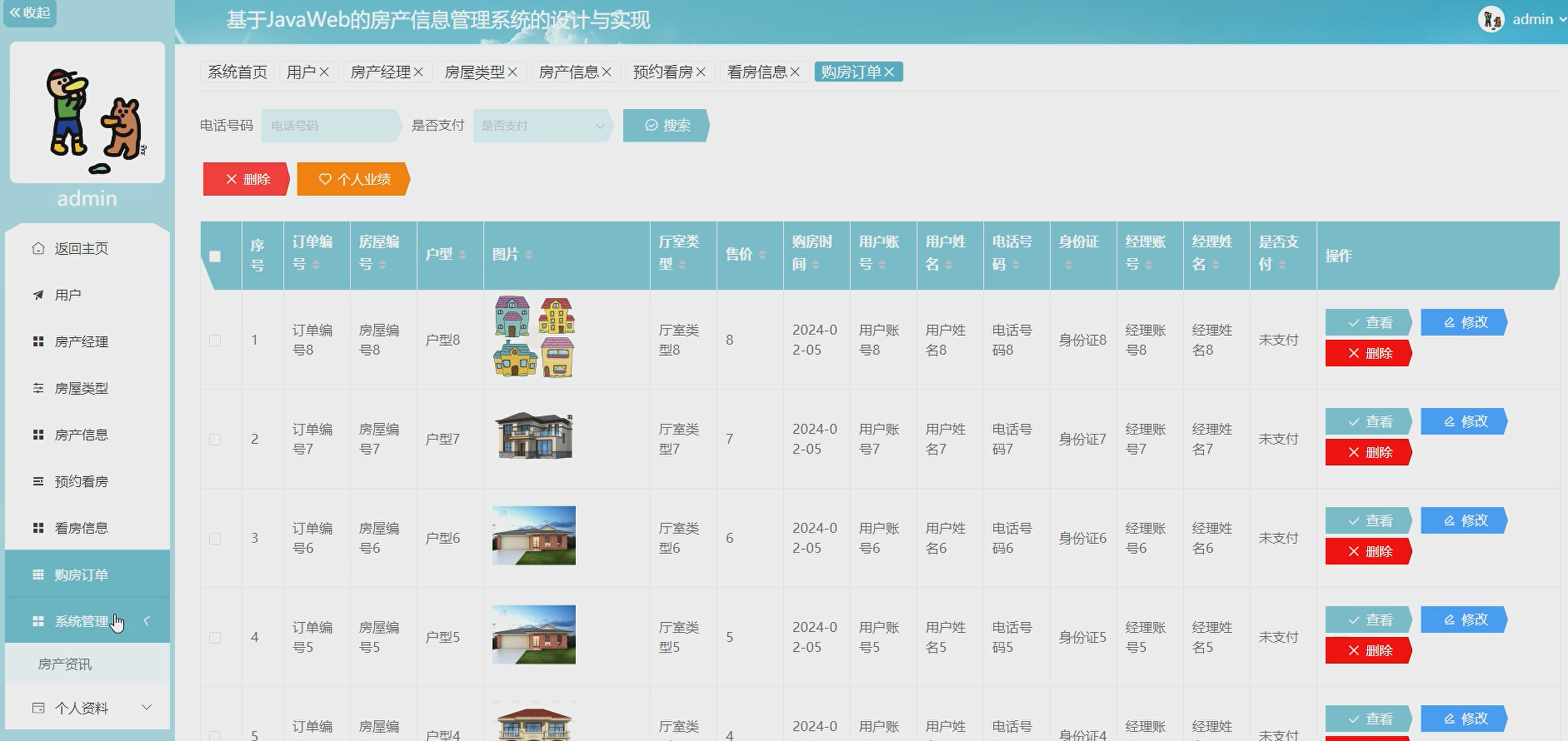Sort by 用户姓名 column arrows
The height and width of the screenshot is (741, 1568).
[949, 265]
